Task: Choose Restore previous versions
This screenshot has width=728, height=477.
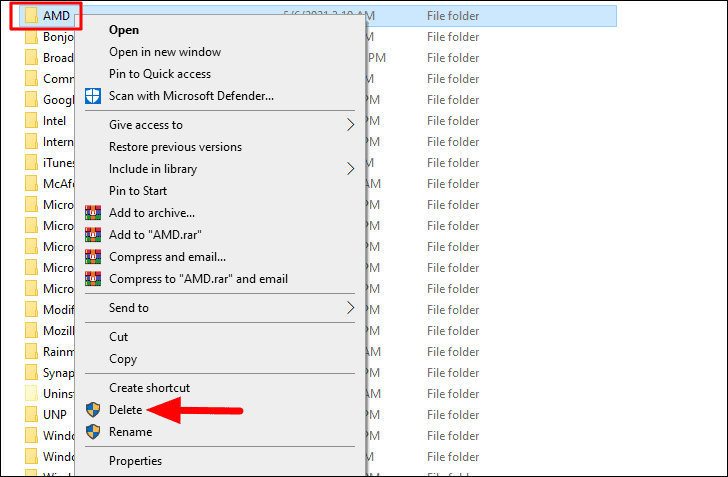Action: [176, 147]
